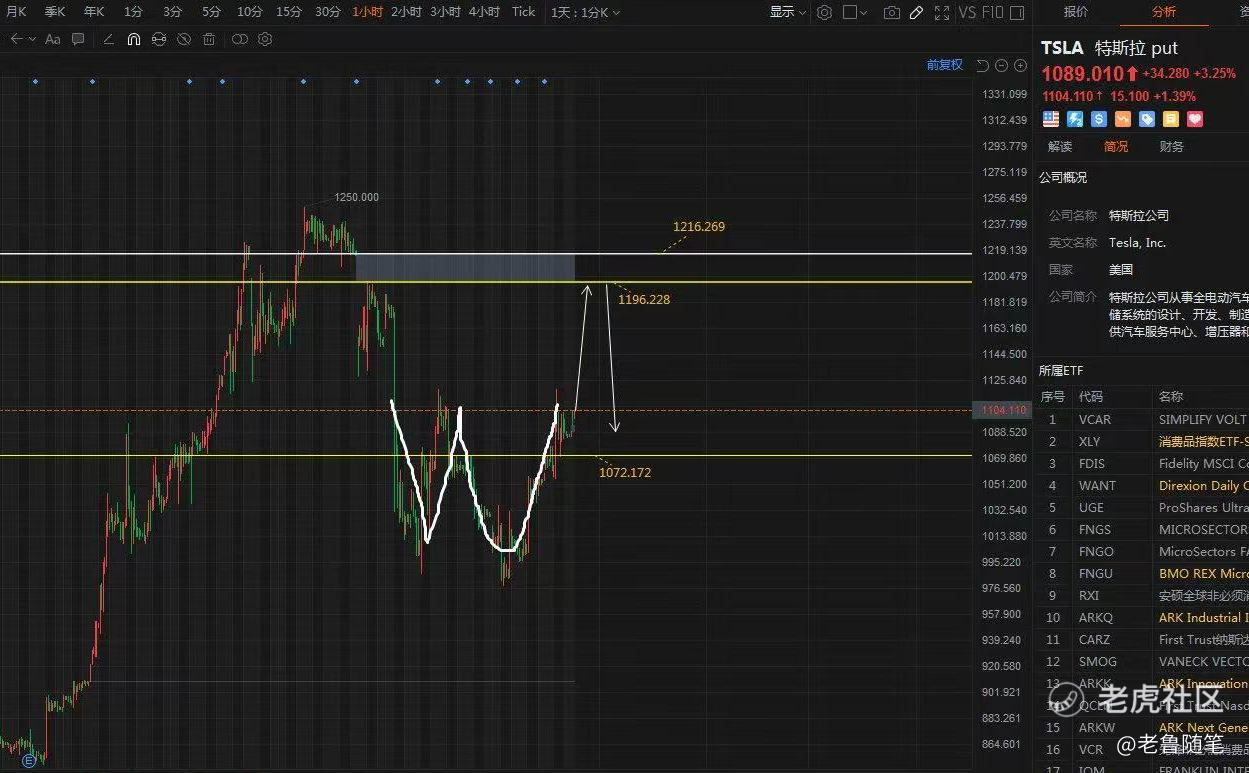Click the 1104.110 current price axis tag
Screen dimensions: 1249x773
(1003, 410)
